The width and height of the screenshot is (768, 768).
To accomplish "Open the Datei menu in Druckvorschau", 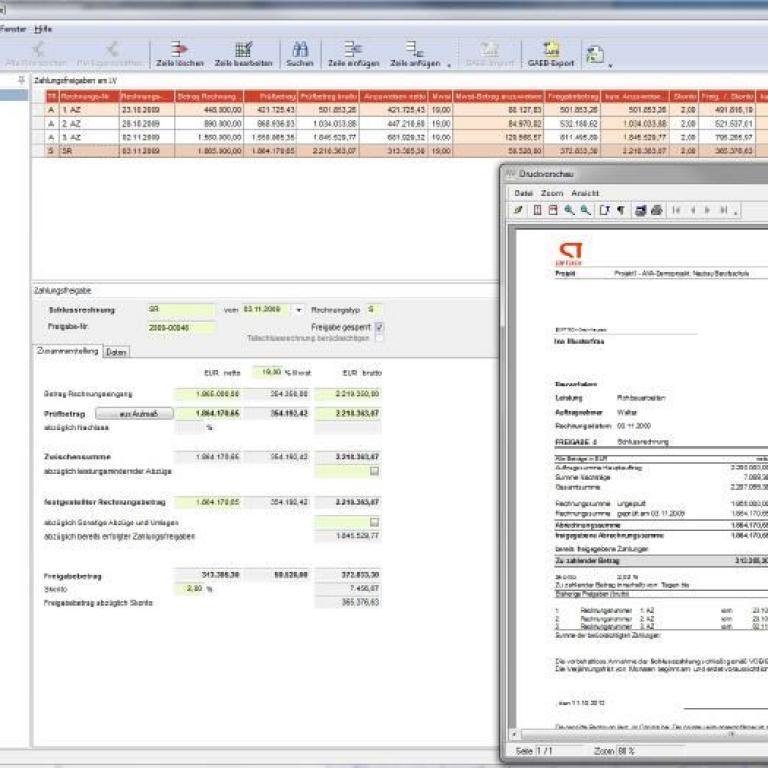I will pos(523,193).
